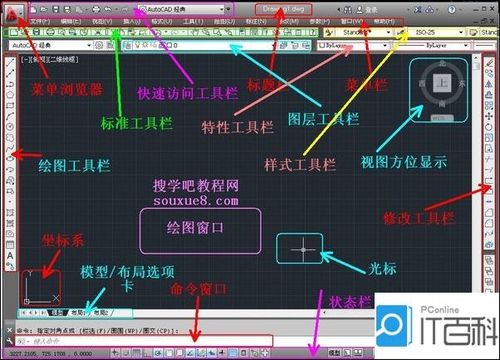
Task: Toggle Ortho mode in status bar
Action: 147,353
